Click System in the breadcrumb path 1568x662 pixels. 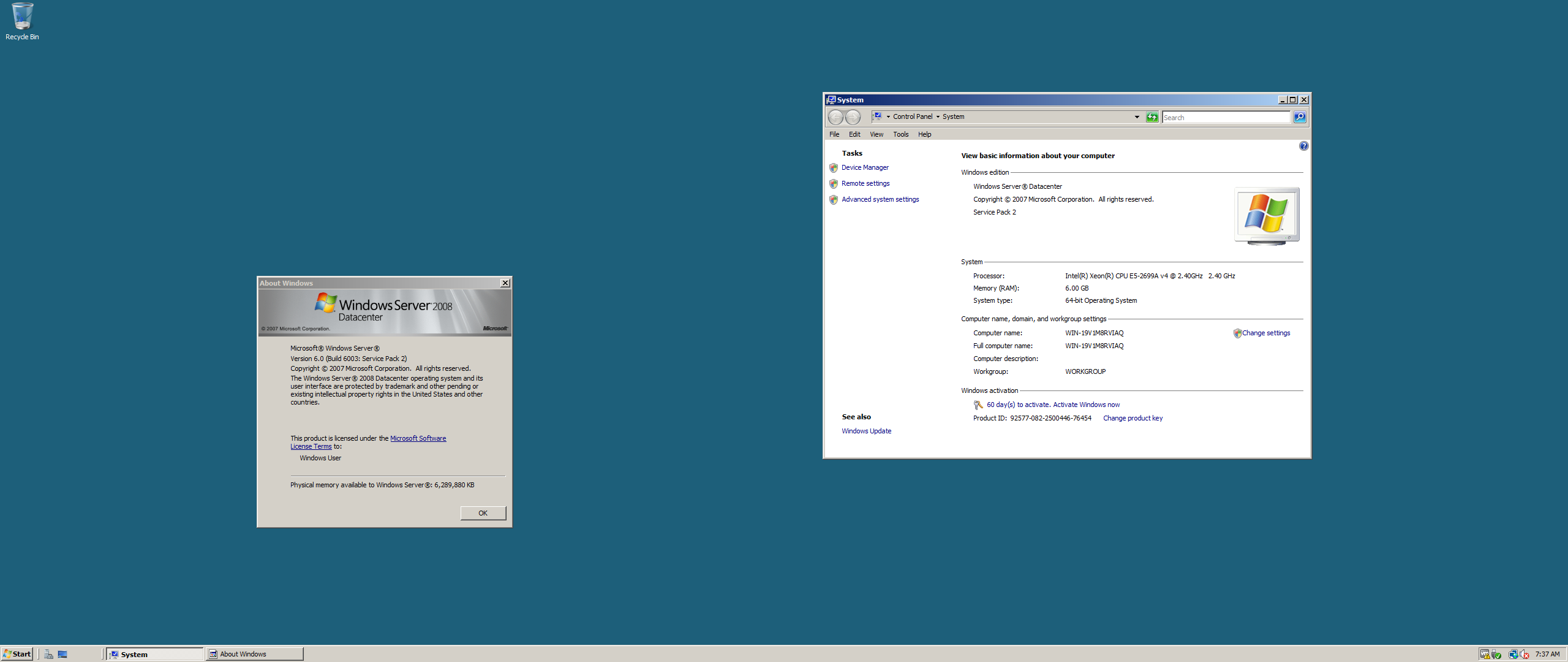(953, 116)
